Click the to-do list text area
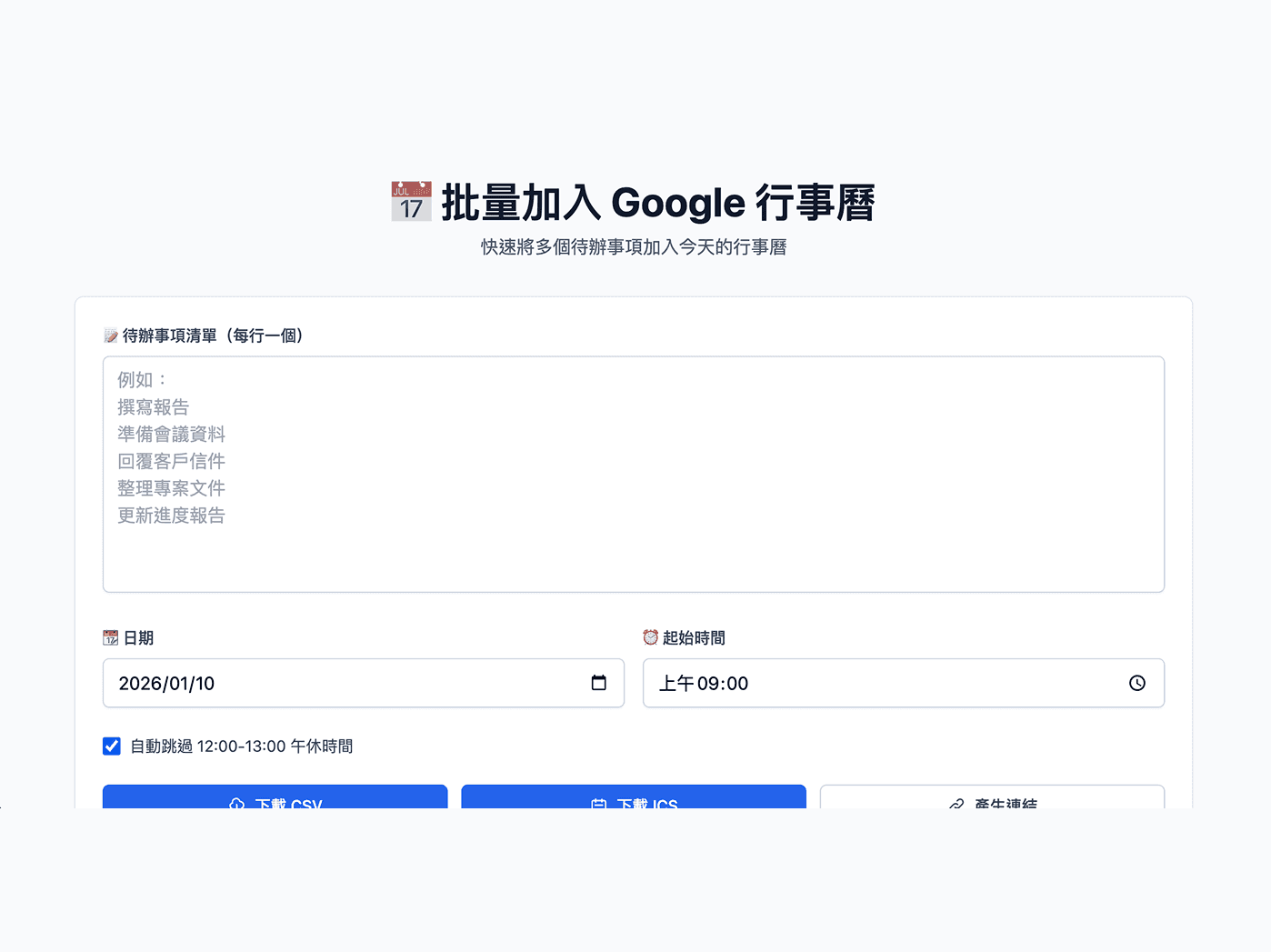This screenshot has height=952, width=1271. [634, 475]
